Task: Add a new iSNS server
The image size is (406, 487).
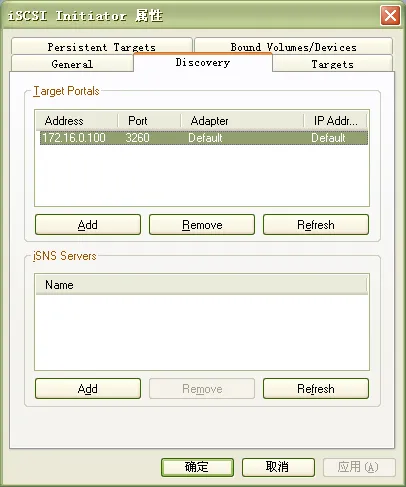Action: (88, 389)
